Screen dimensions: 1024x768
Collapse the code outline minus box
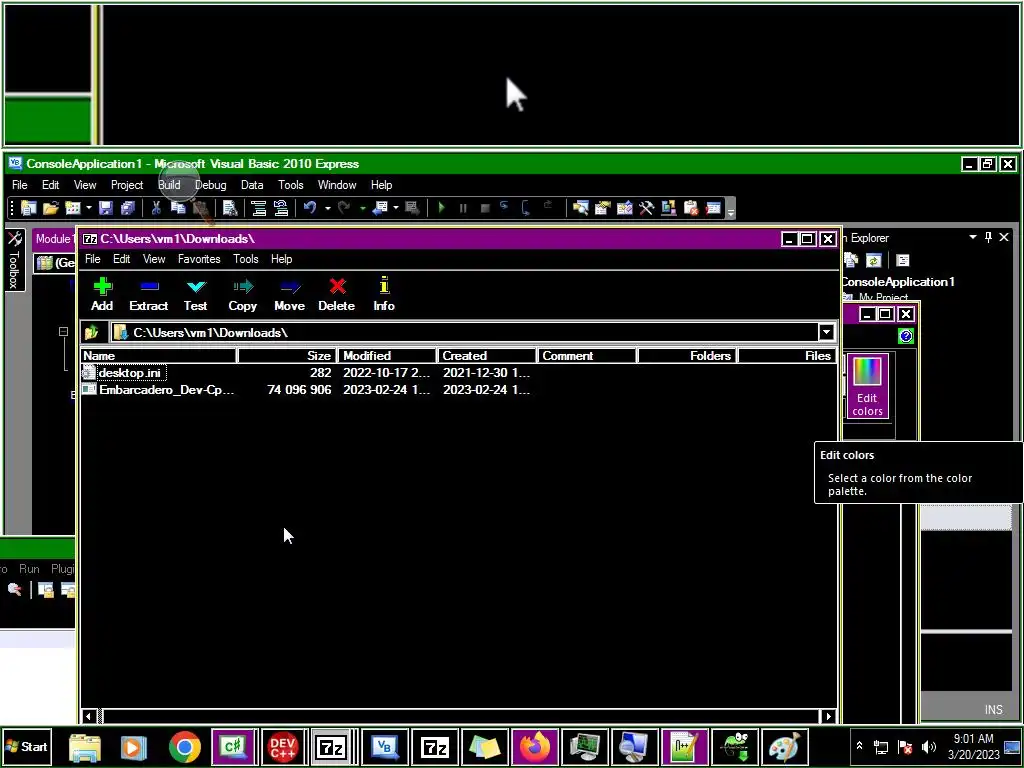(63, 332)
